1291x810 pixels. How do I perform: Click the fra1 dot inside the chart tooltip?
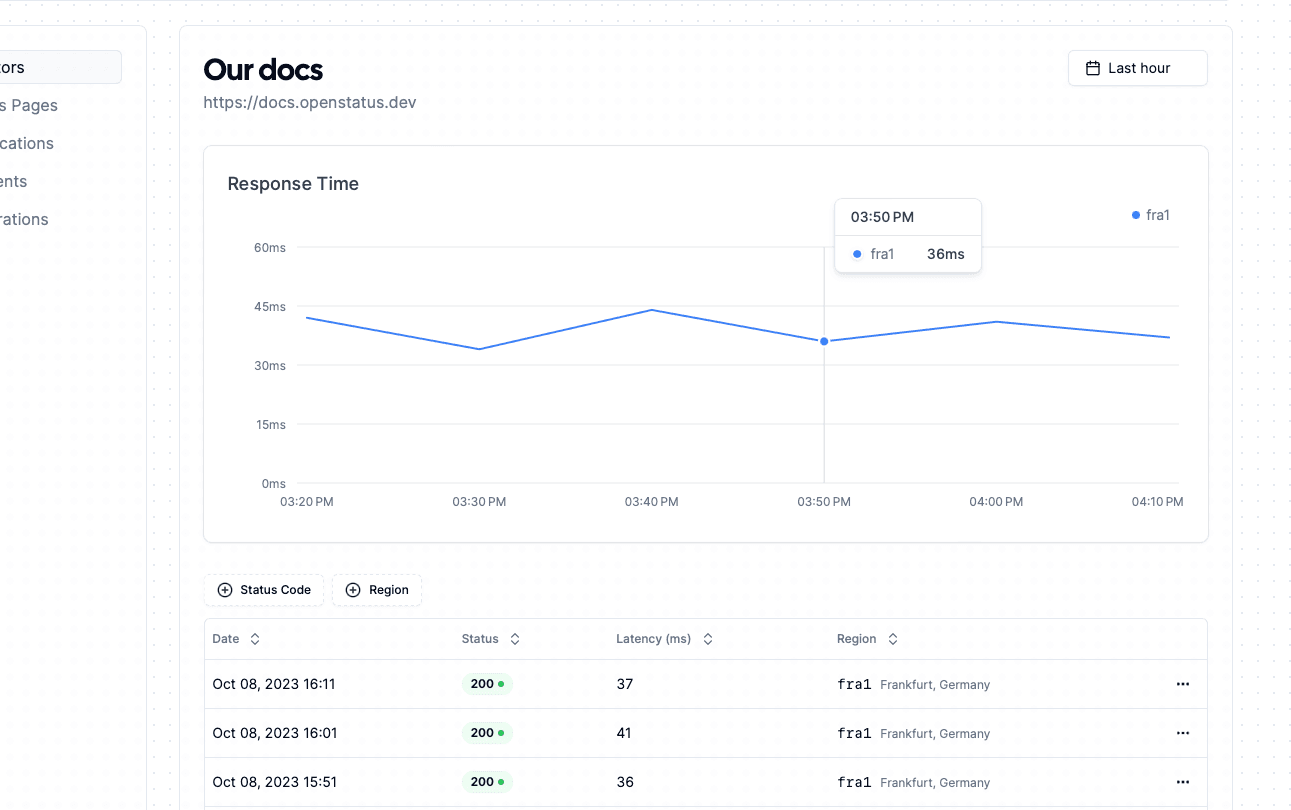point(857,254)
